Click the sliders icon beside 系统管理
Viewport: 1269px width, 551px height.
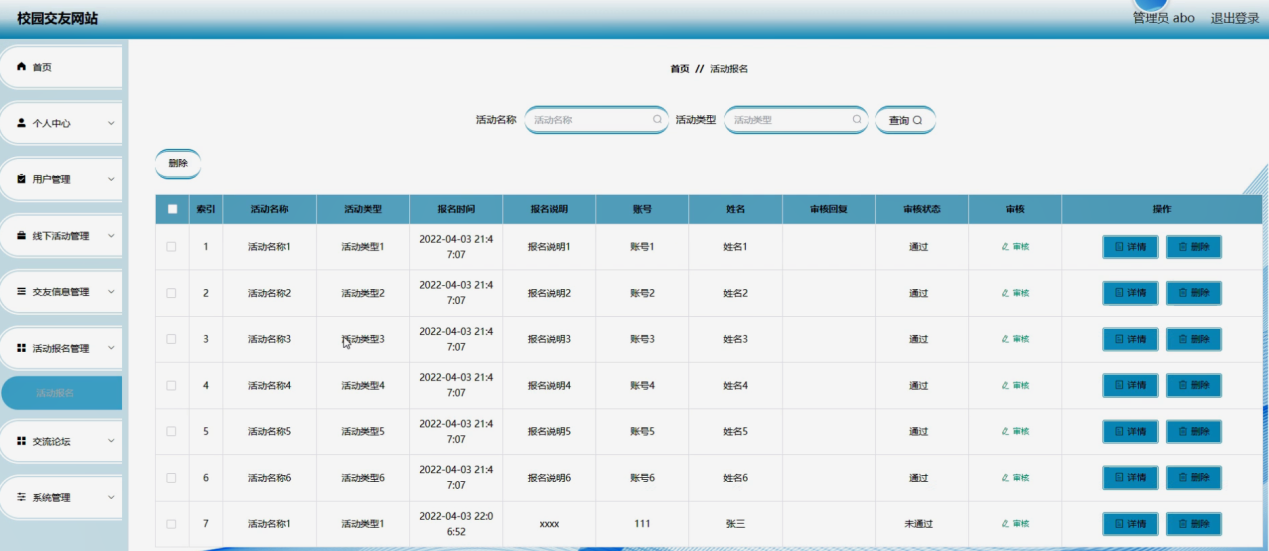(21, 497)
